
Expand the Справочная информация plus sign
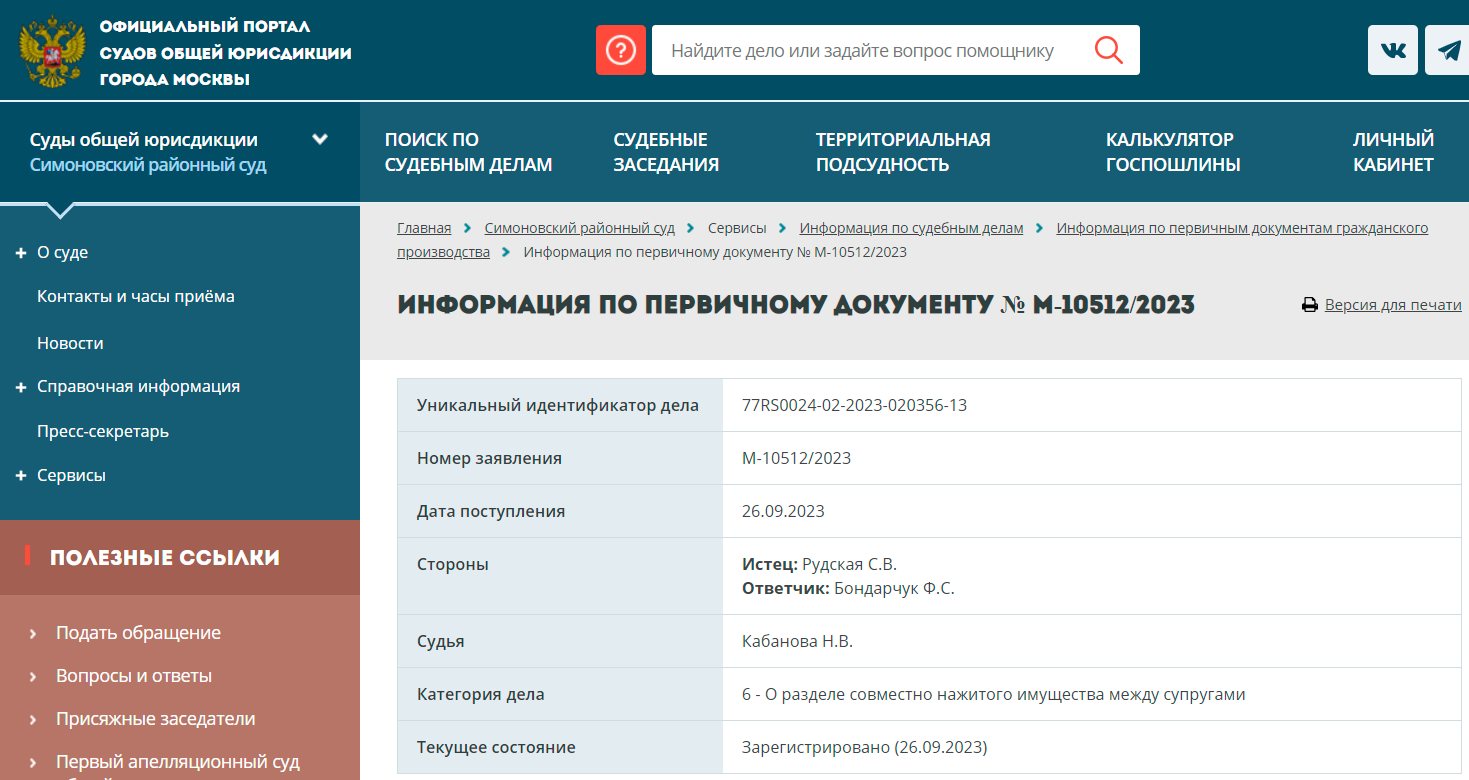pos(21,387)
